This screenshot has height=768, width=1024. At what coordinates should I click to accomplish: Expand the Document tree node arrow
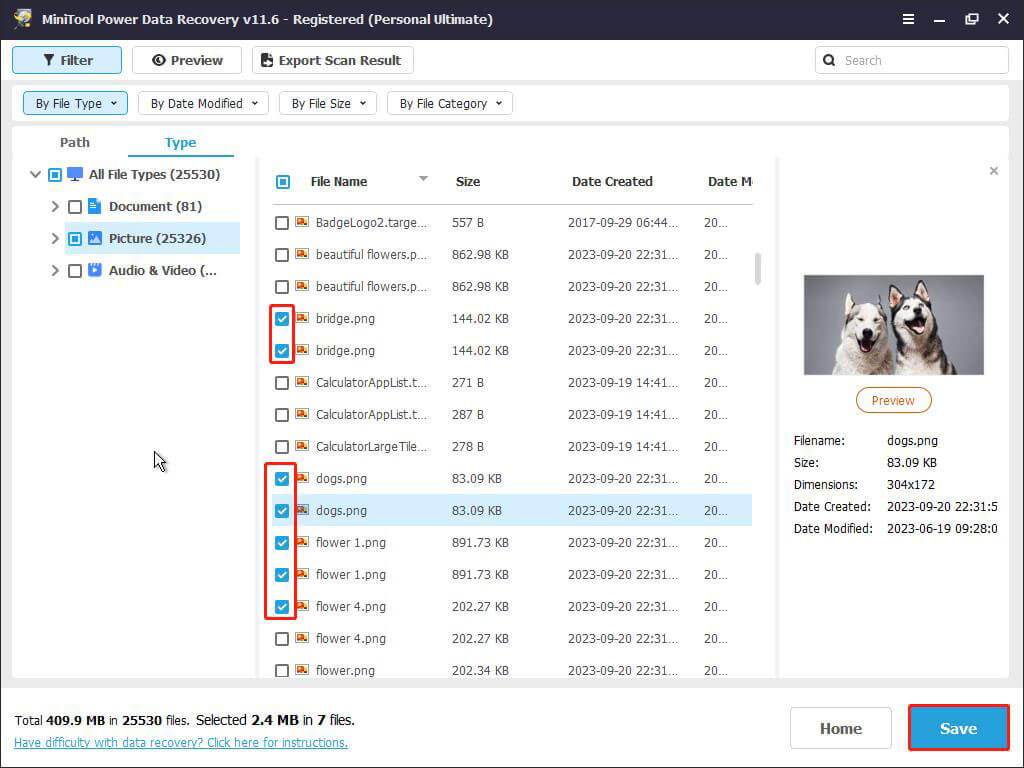[55, 206]
